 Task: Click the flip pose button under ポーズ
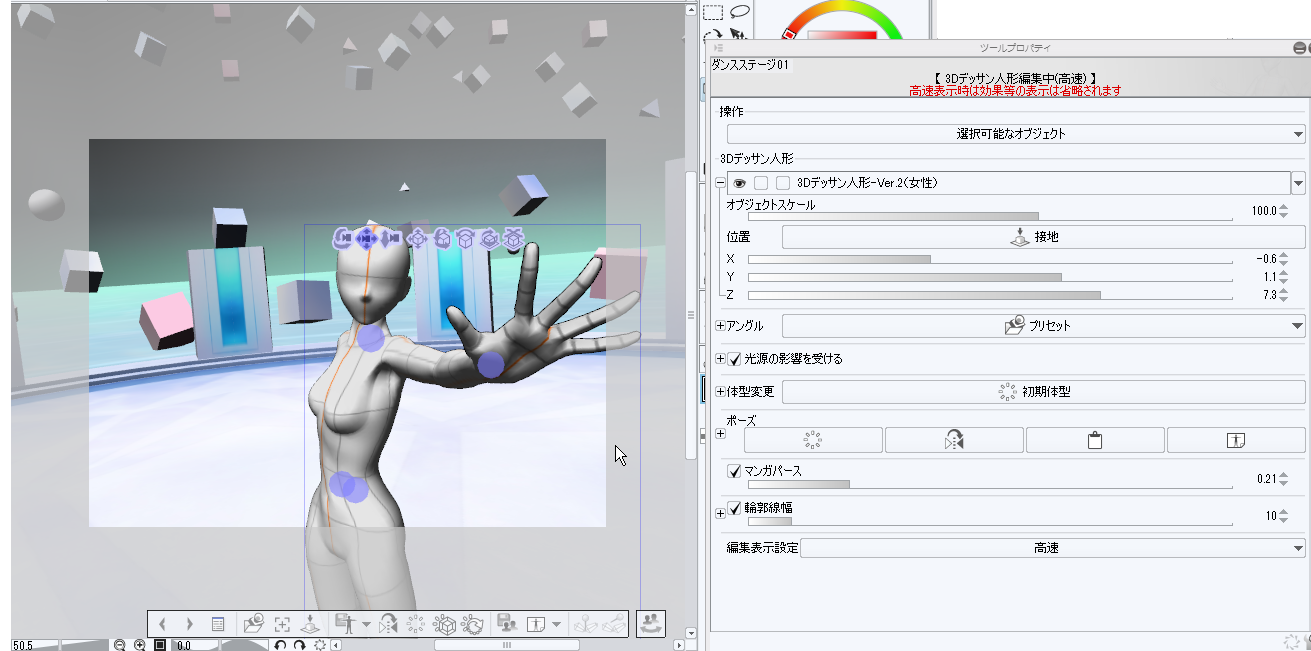(954, 440)
